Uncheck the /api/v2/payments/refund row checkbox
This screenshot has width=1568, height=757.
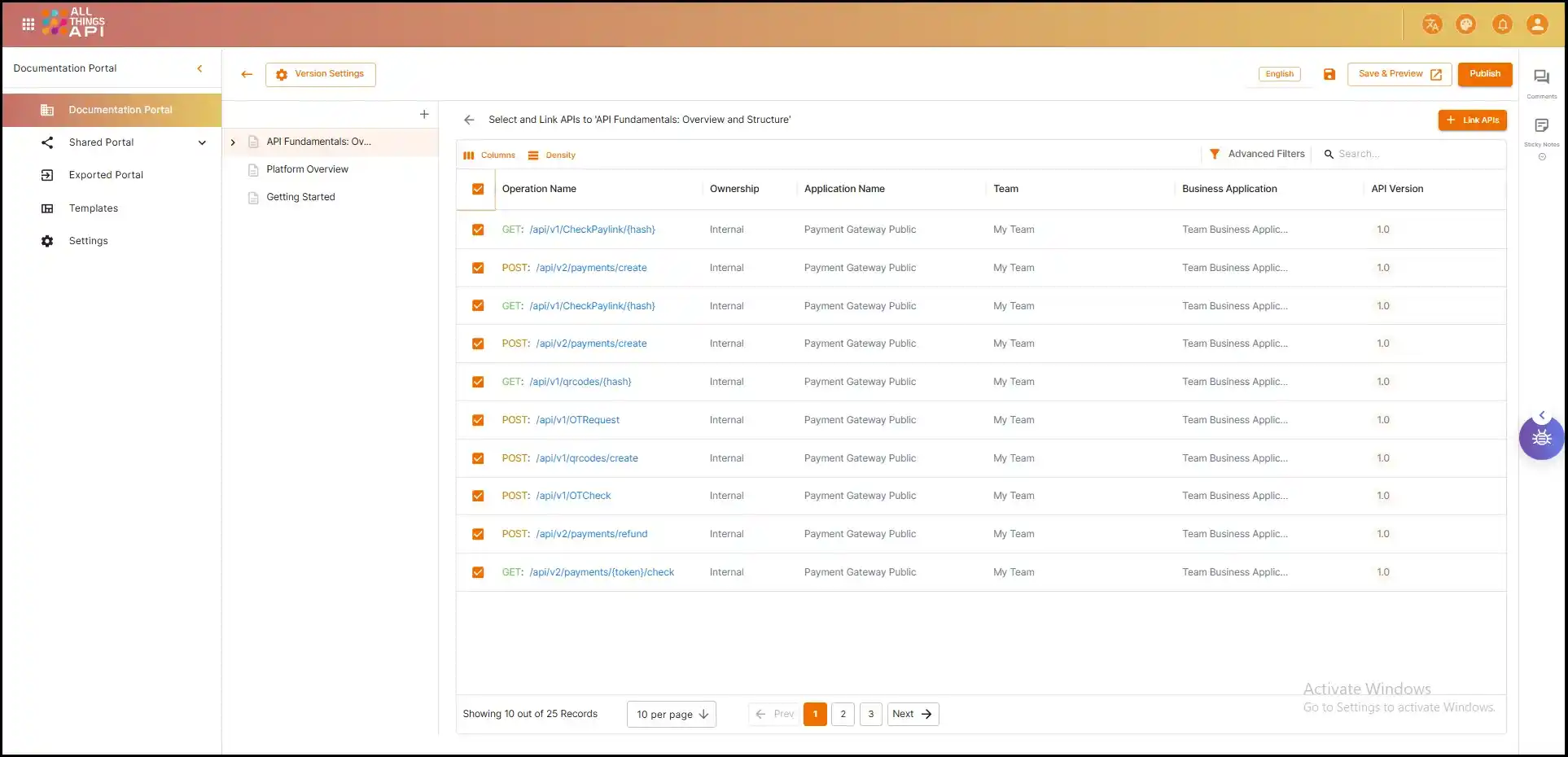coord(478,534)
